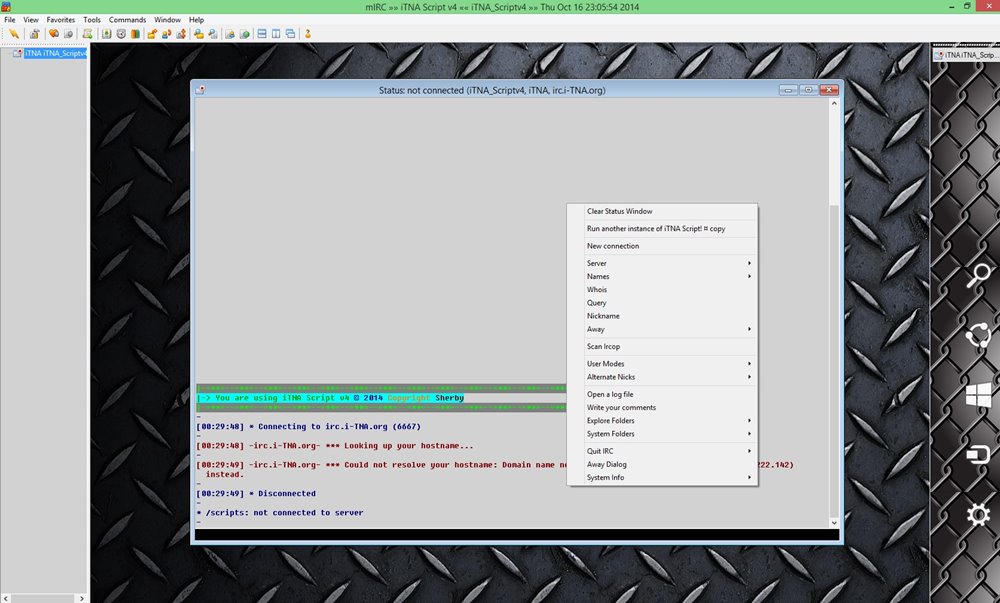Click the 'Disconnected' status line
Image resolution: width=1000 pixels, height=603 pixels.
click(x=256, y=493)
